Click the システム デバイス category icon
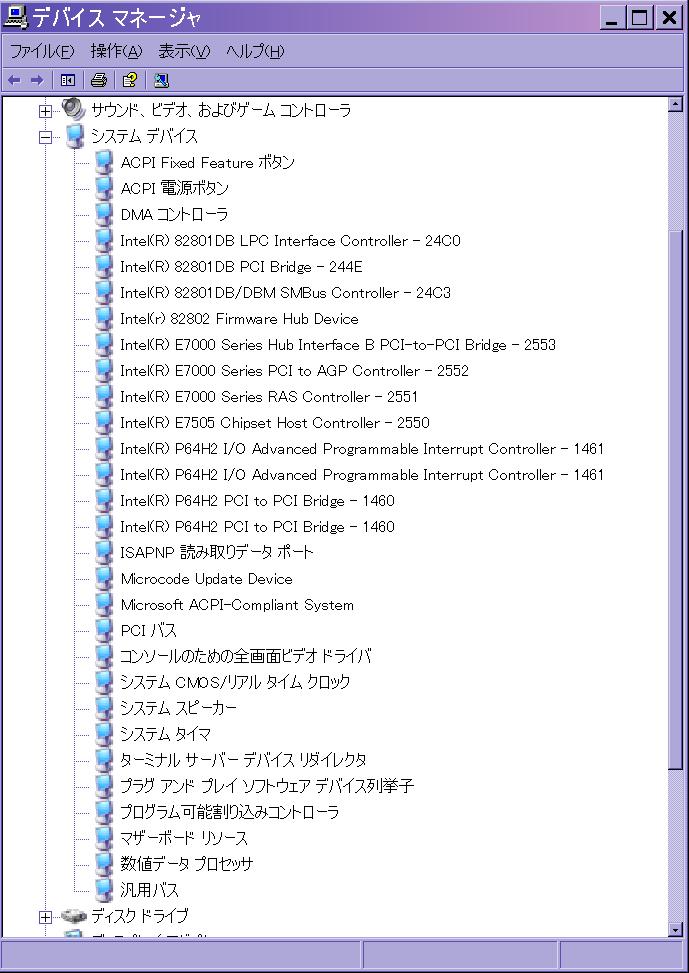This screenshot has height=973, width=689. (x=74, y=136)
